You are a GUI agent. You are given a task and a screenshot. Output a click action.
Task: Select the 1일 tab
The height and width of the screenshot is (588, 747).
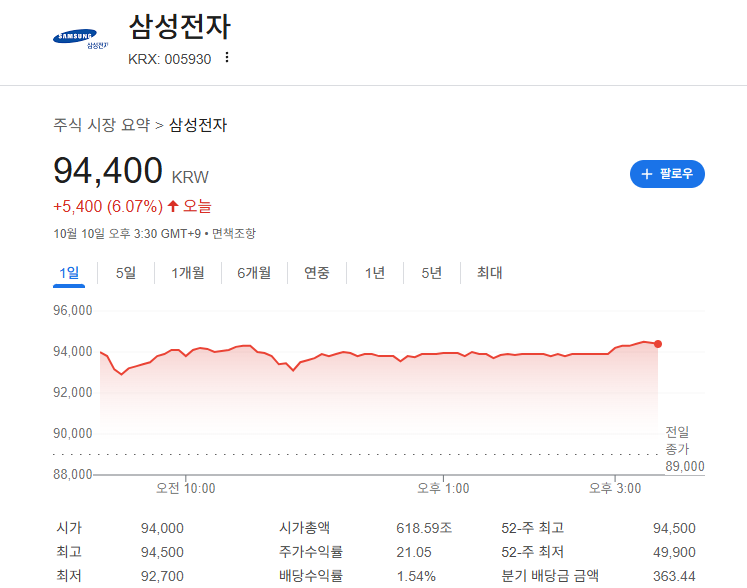69,273
